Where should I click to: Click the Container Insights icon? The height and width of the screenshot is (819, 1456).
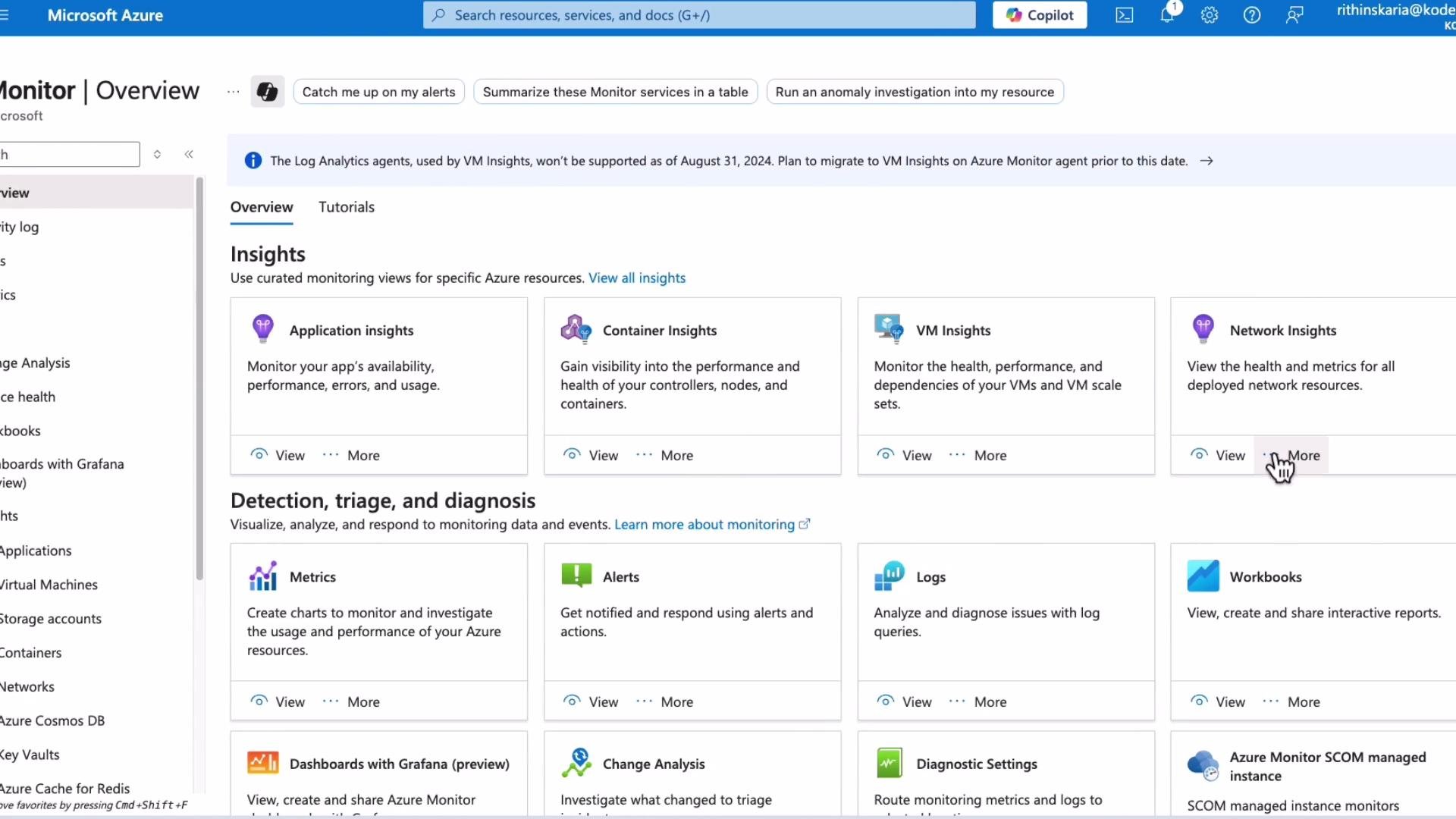[x=576, y=329]
